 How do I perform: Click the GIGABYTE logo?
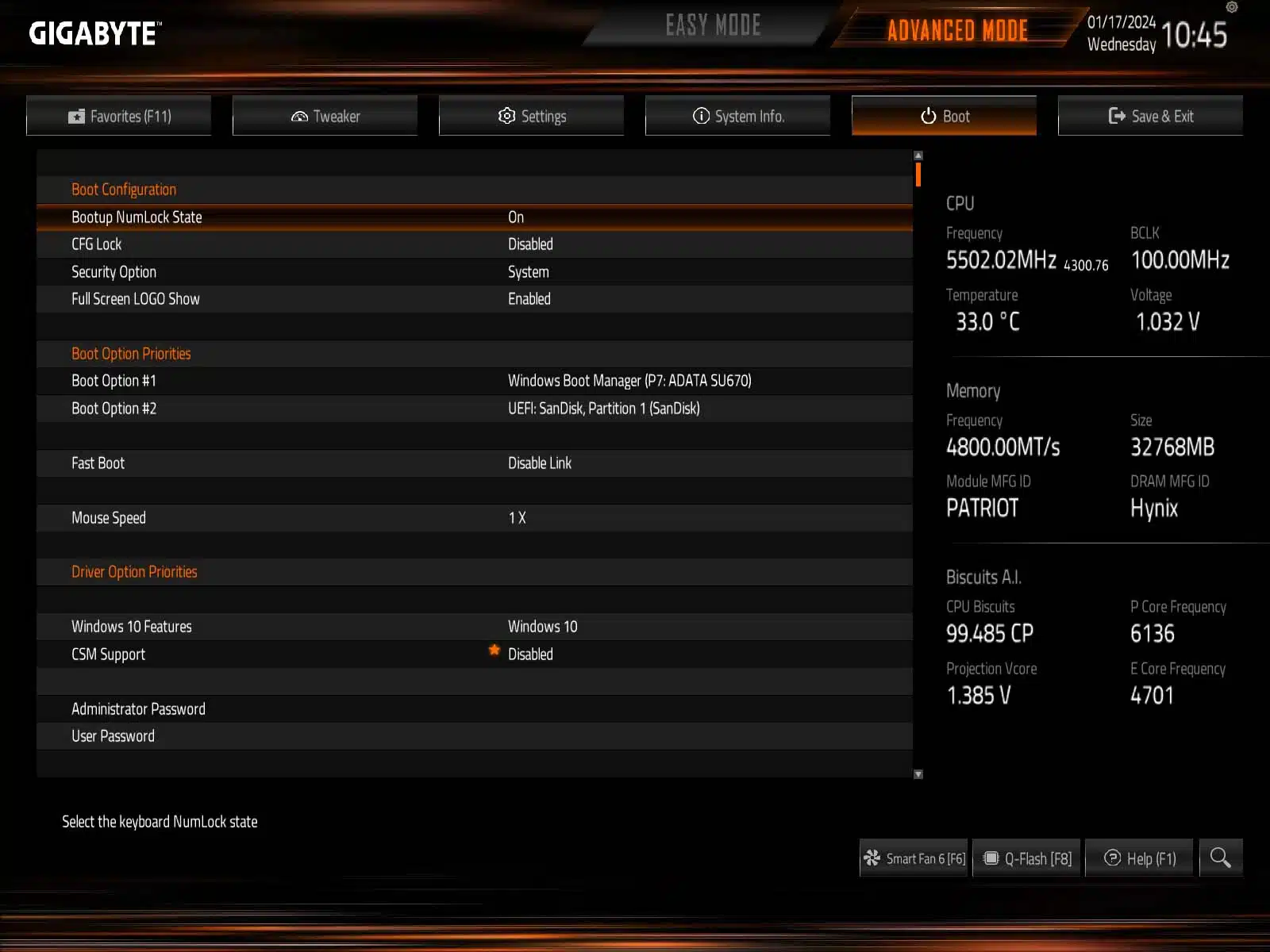[95, 33]
